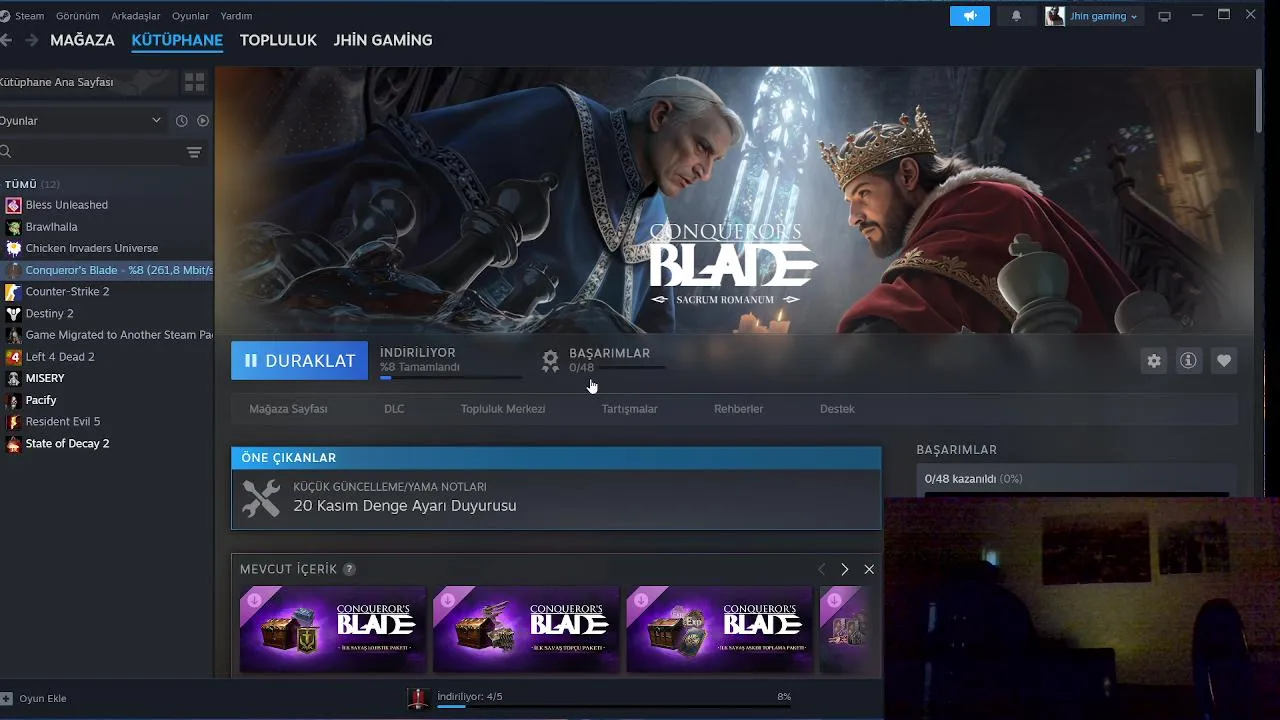This screenshot has width=1280, height=720.
Task: Open Topluluk Merkezi link
Action: coord(503,409)
